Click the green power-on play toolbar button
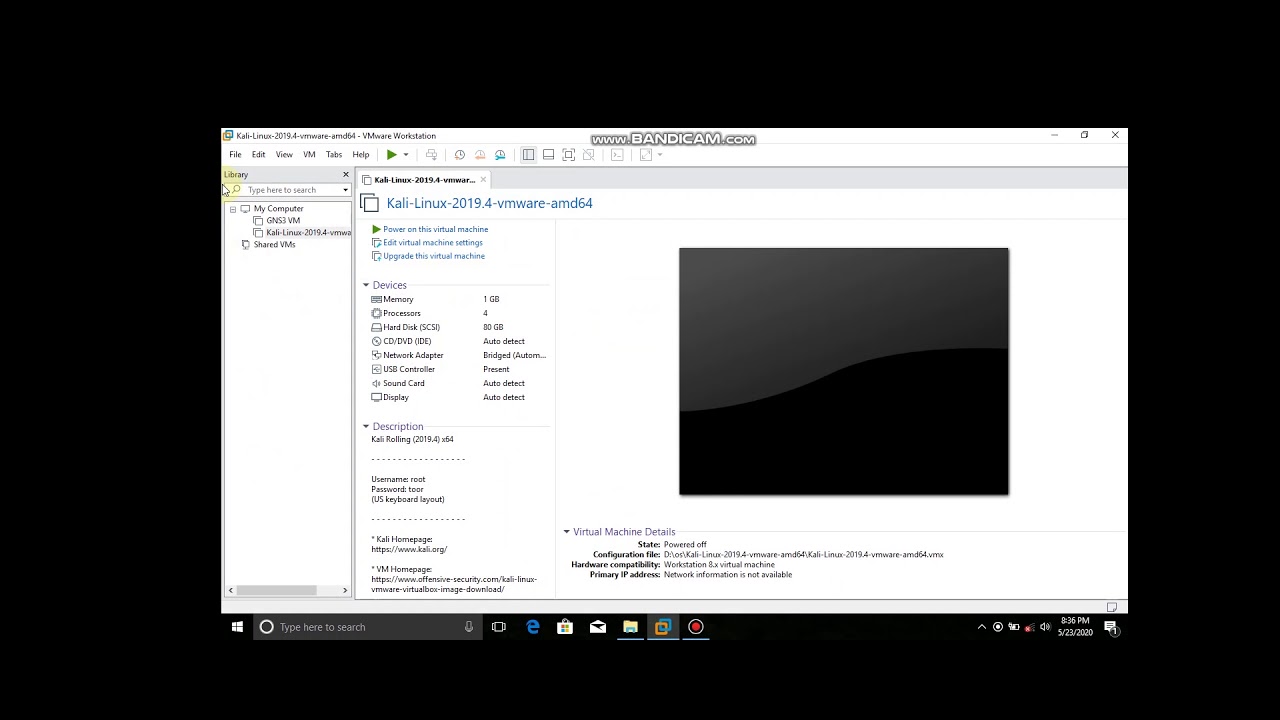Viewport: 1280px width, 720px height. tap(392, 155)
